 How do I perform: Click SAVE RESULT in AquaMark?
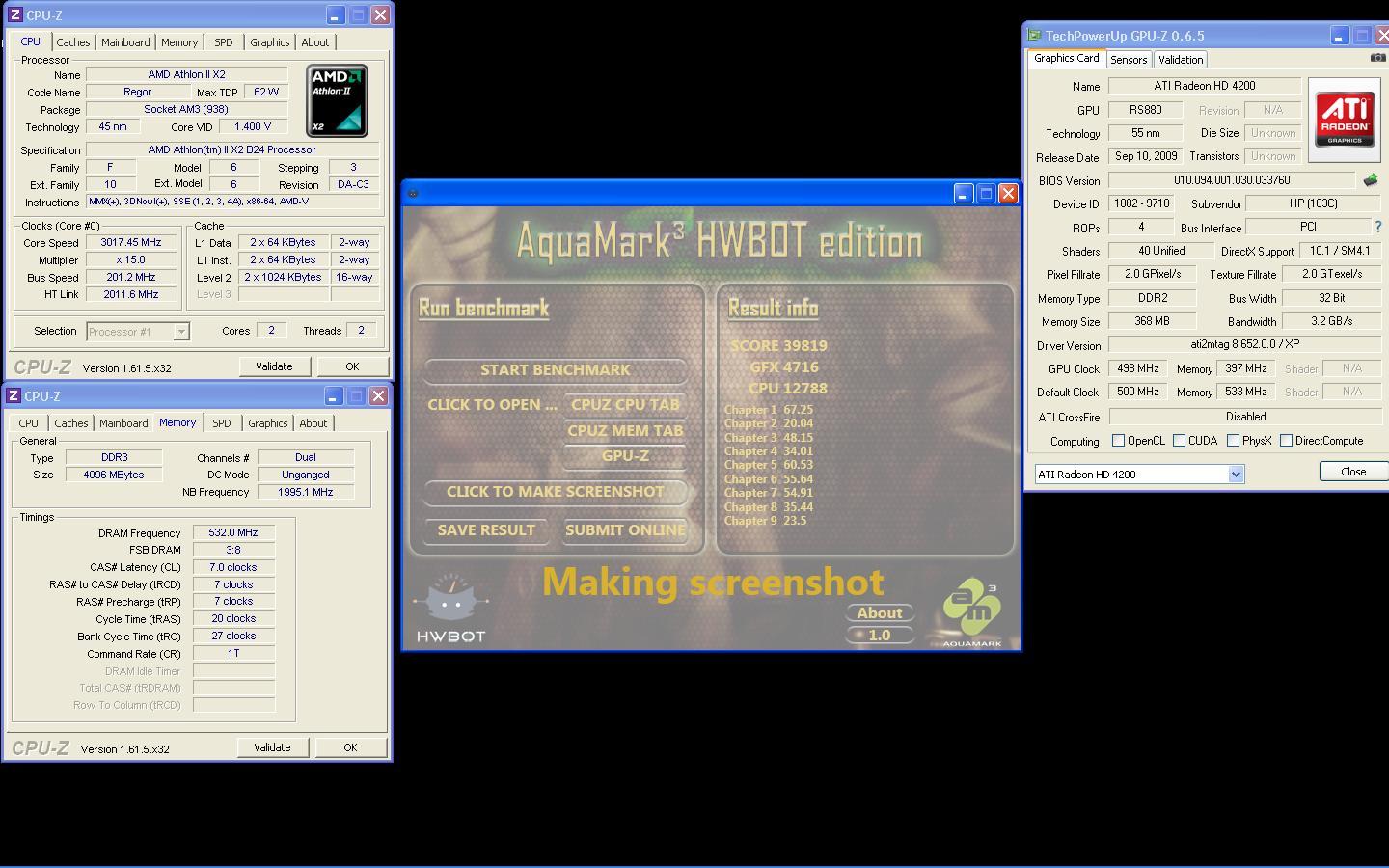pyautogui.click(x=486, y=530)
